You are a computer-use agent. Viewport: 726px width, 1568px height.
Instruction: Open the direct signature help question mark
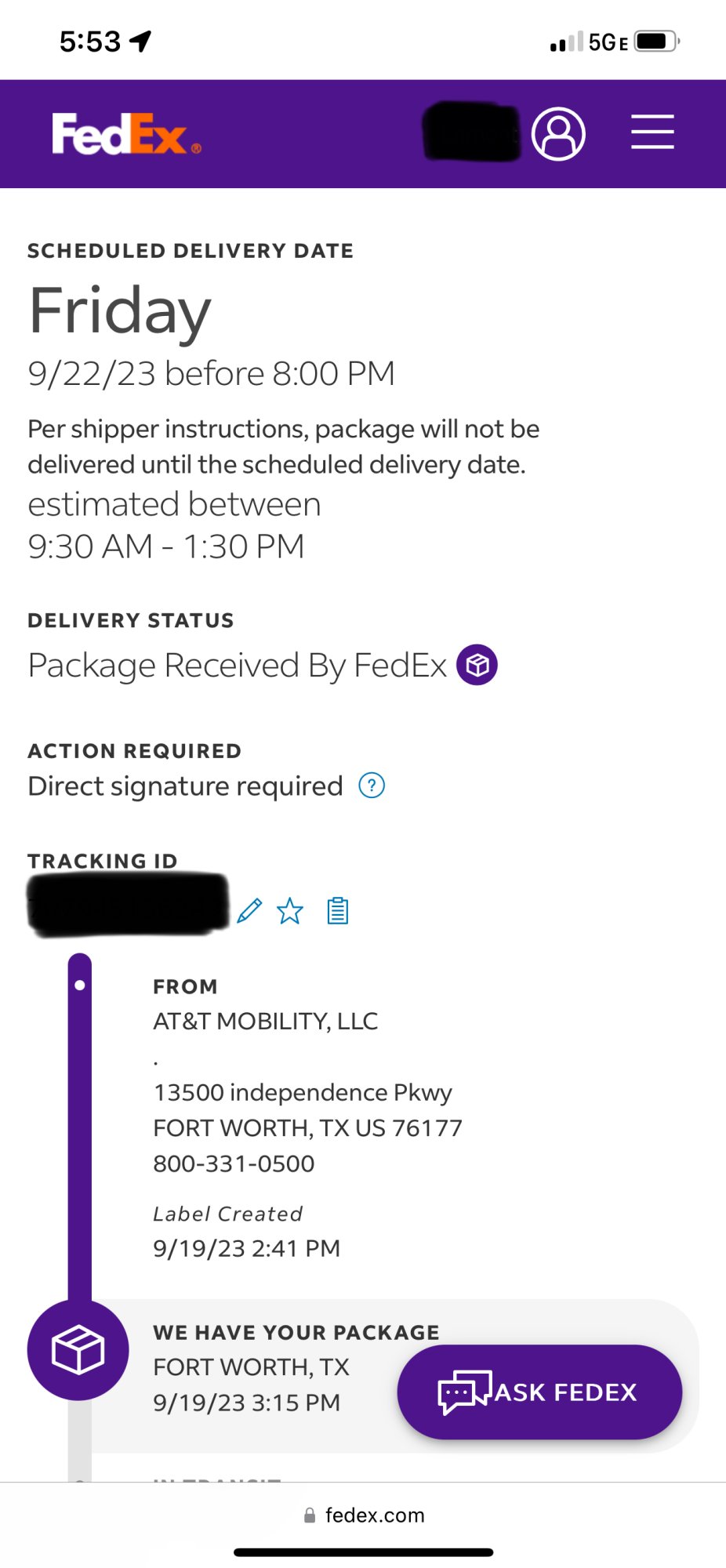pos(372,786)
